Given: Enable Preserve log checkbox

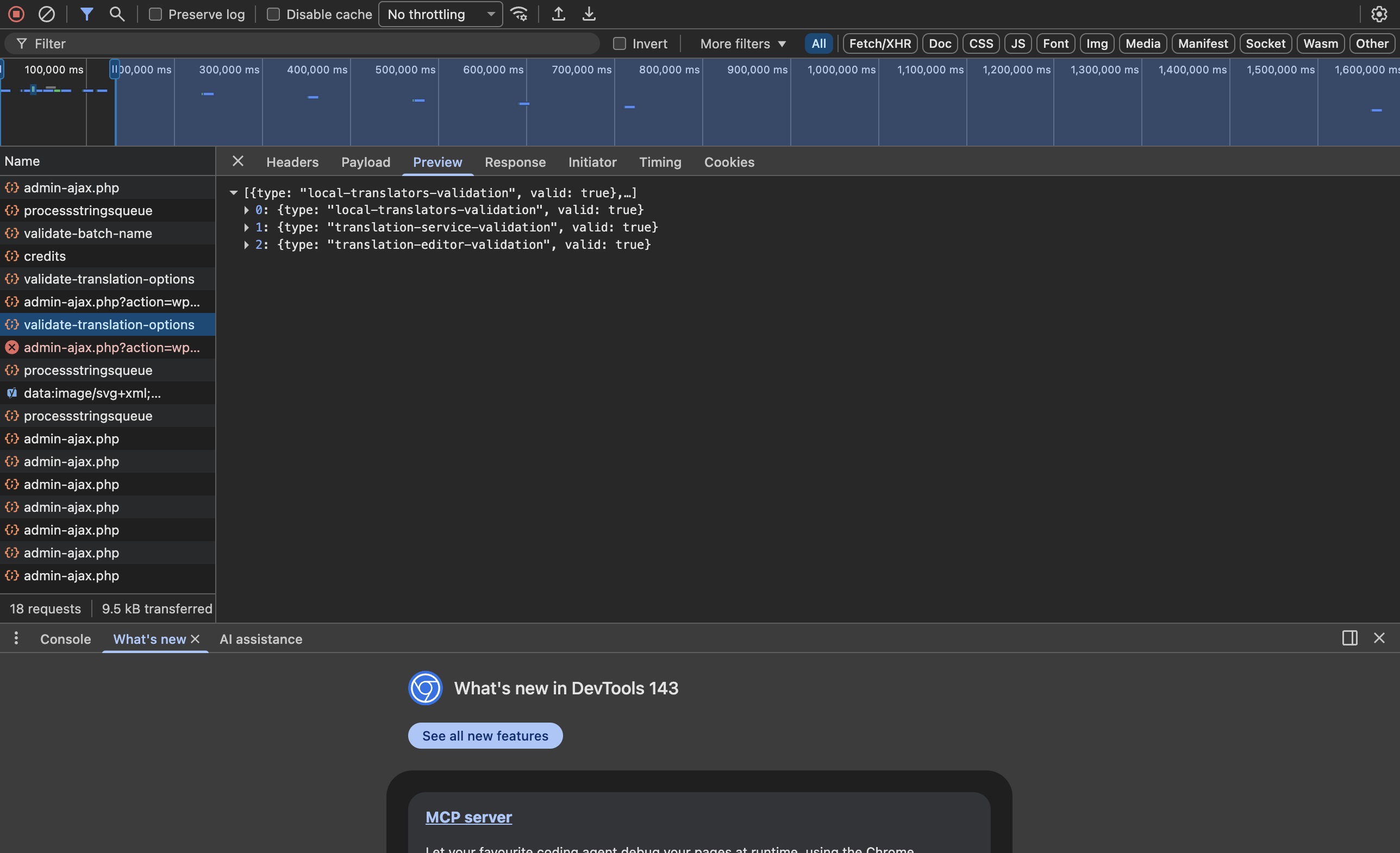Looking at the screenshot, I should pos(155,14).
